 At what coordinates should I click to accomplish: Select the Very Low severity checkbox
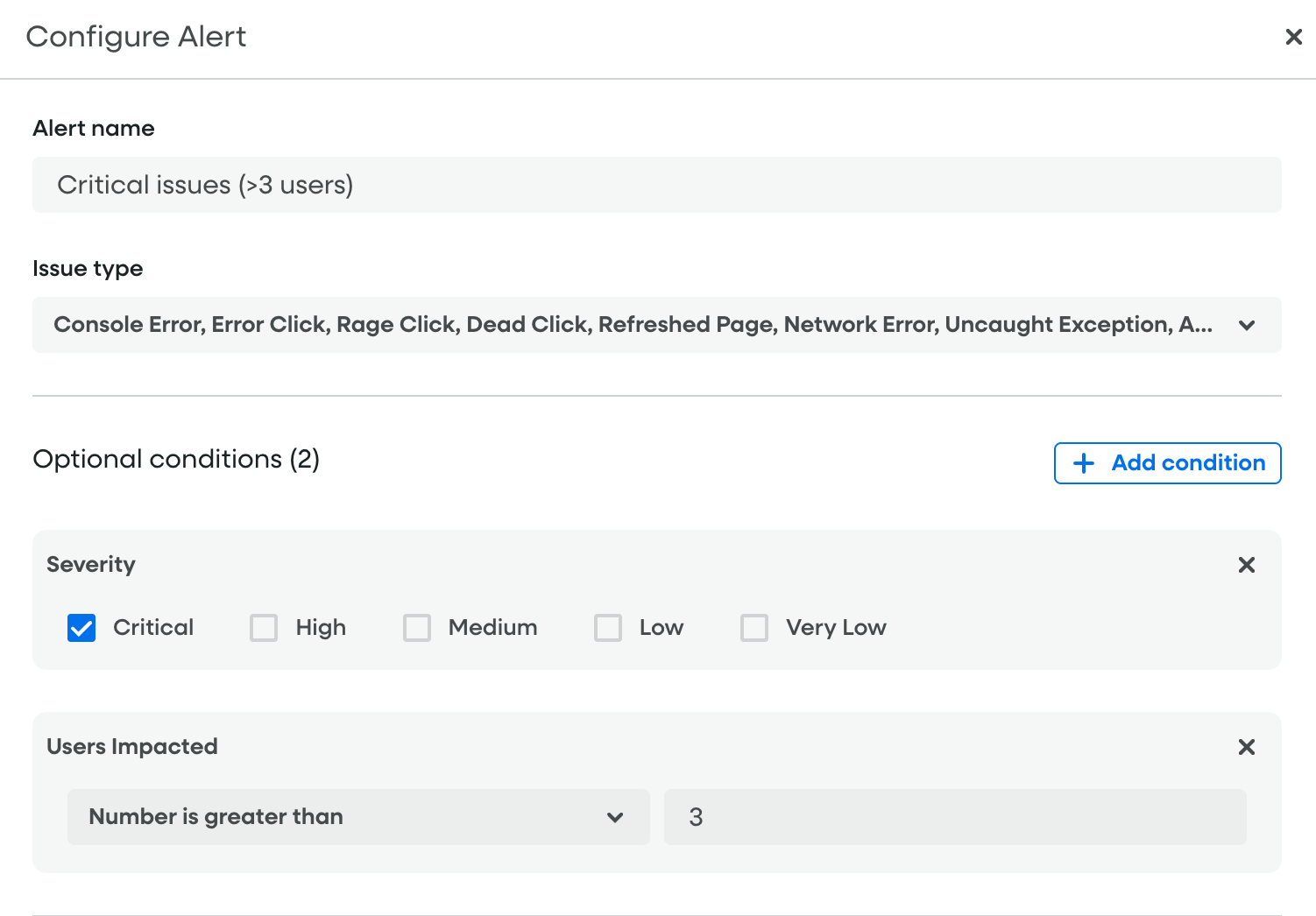pos(754,628)
